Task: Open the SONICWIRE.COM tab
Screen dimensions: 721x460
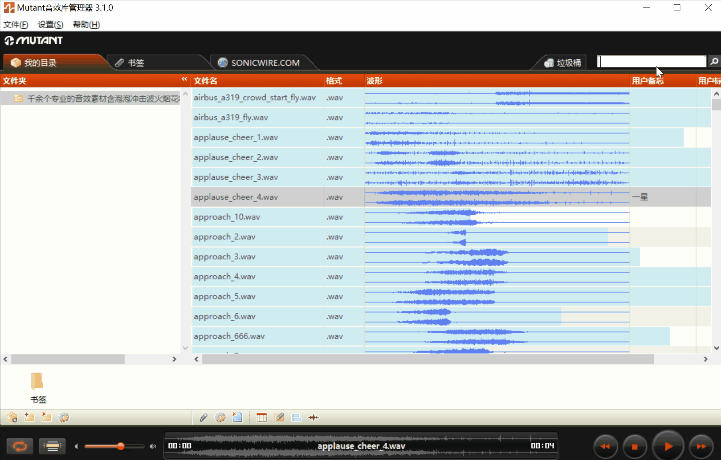Action: point(258,62)
